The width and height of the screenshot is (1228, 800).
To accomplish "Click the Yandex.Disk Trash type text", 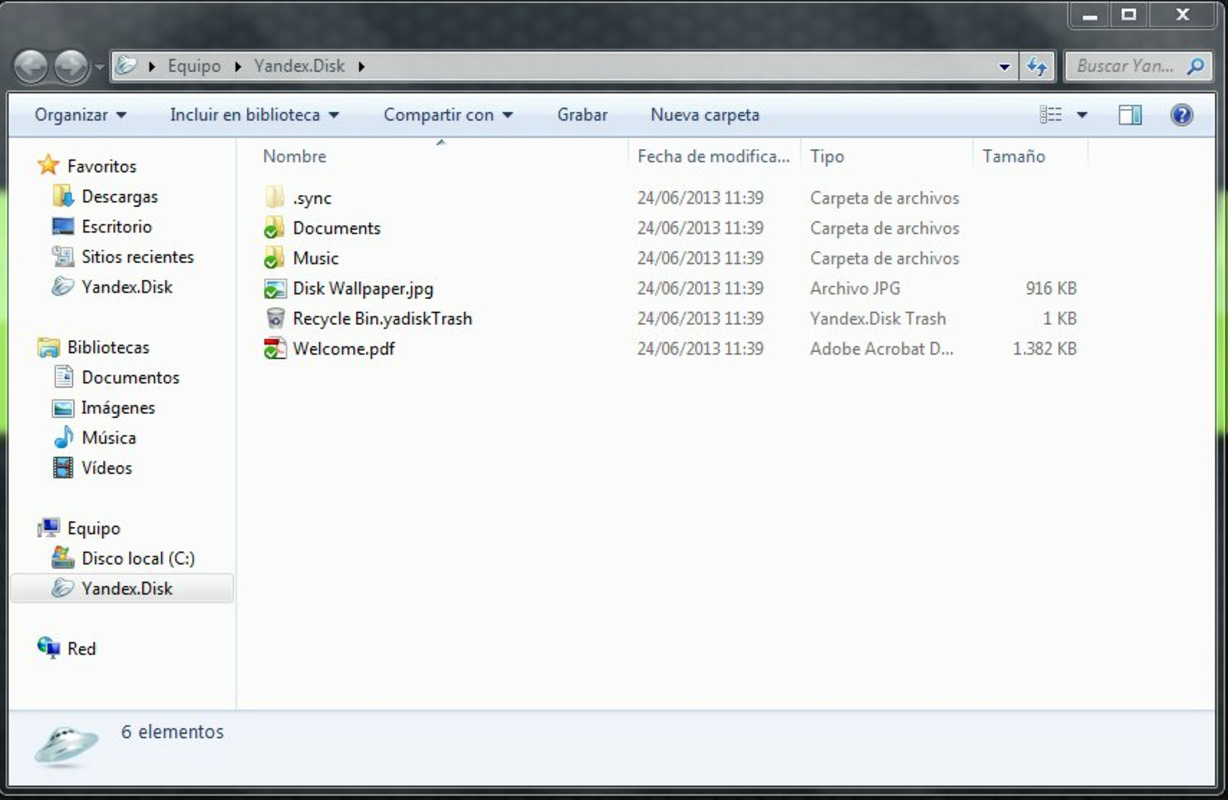I will [878, 319].
